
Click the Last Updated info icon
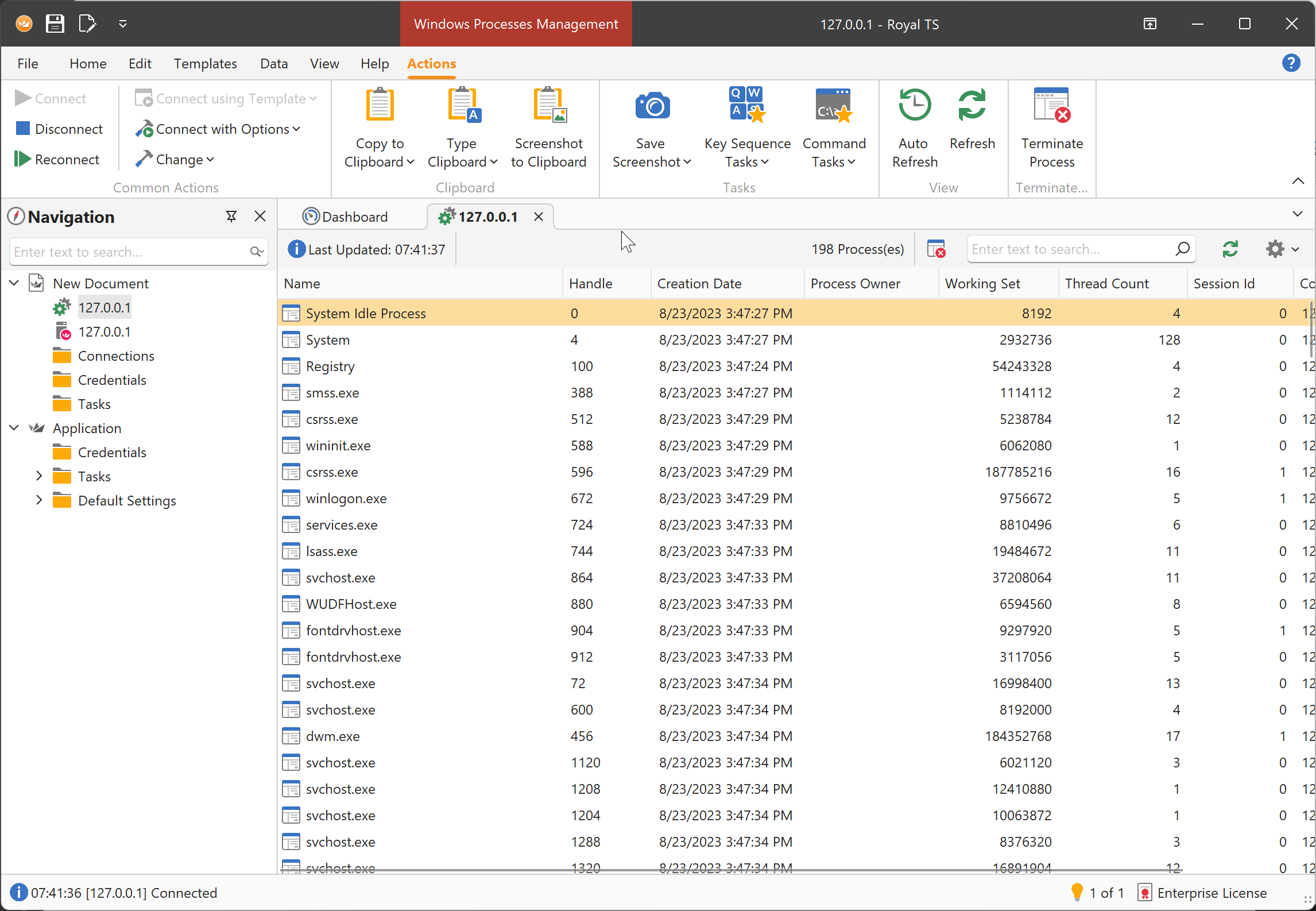coord(296,249)
